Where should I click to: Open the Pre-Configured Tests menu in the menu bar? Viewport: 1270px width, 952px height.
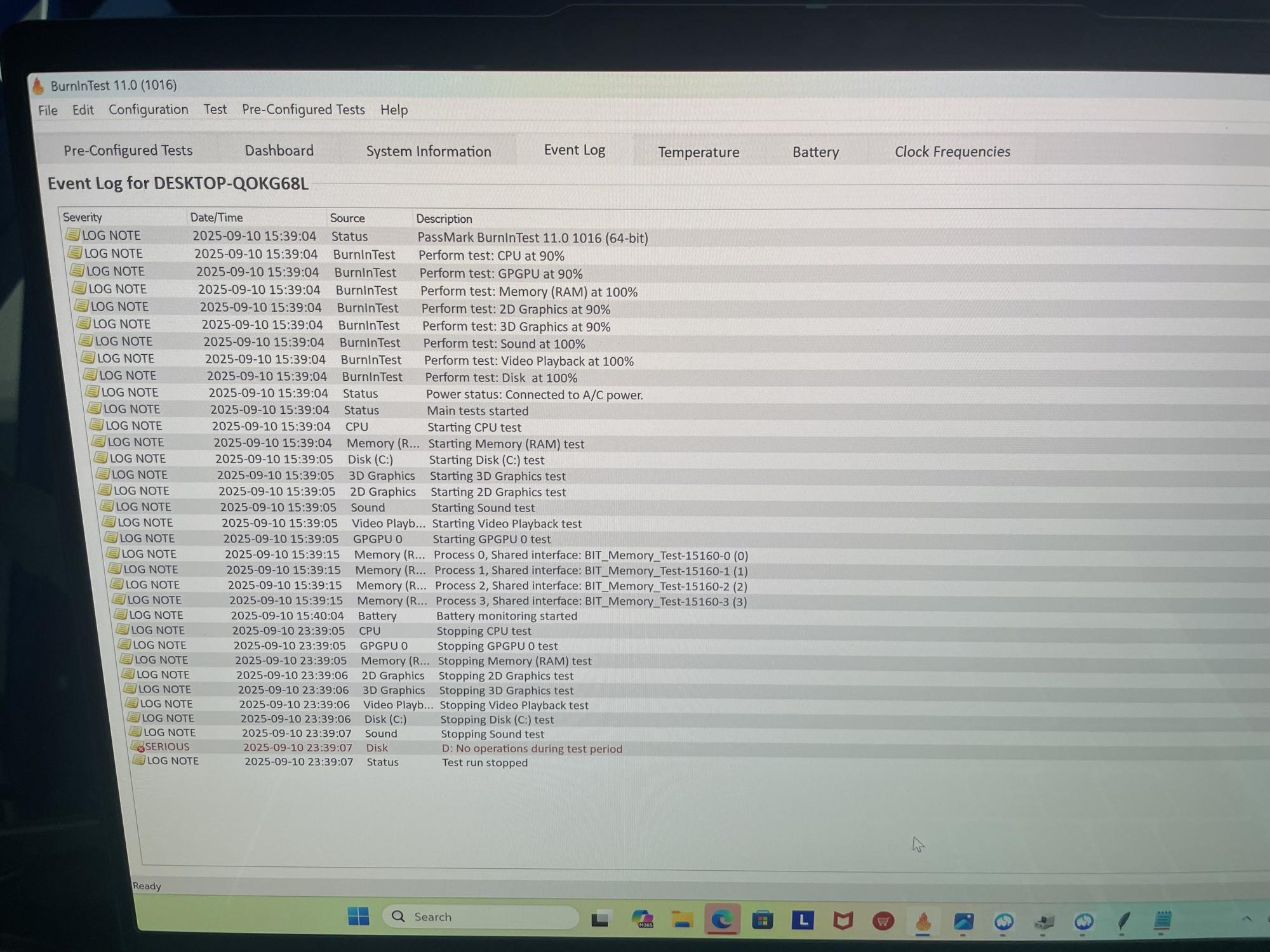pos(304,109)
